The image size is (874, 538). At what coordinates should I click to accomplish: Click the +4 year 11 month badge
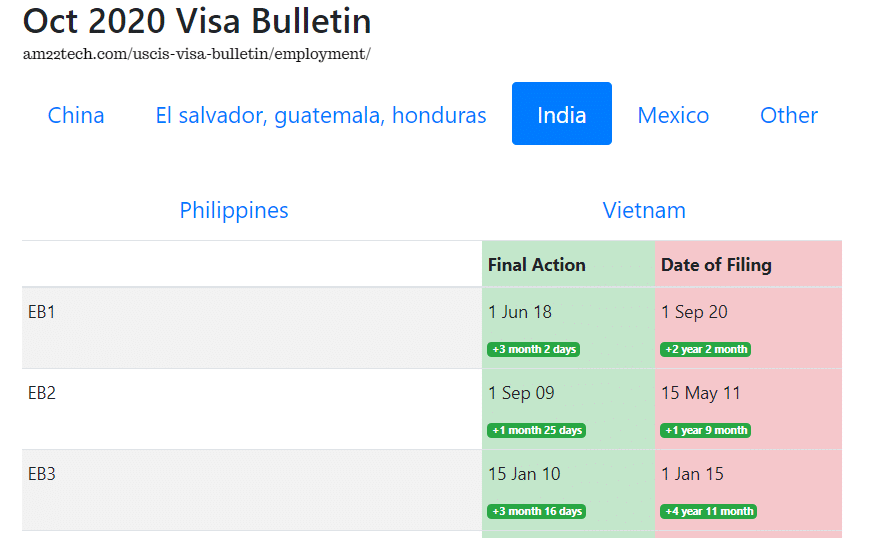(708, 511)
